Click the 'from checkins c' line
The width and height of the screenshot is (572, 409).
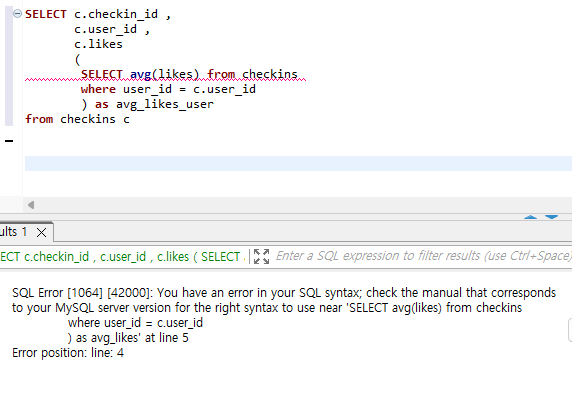(77, 119)
